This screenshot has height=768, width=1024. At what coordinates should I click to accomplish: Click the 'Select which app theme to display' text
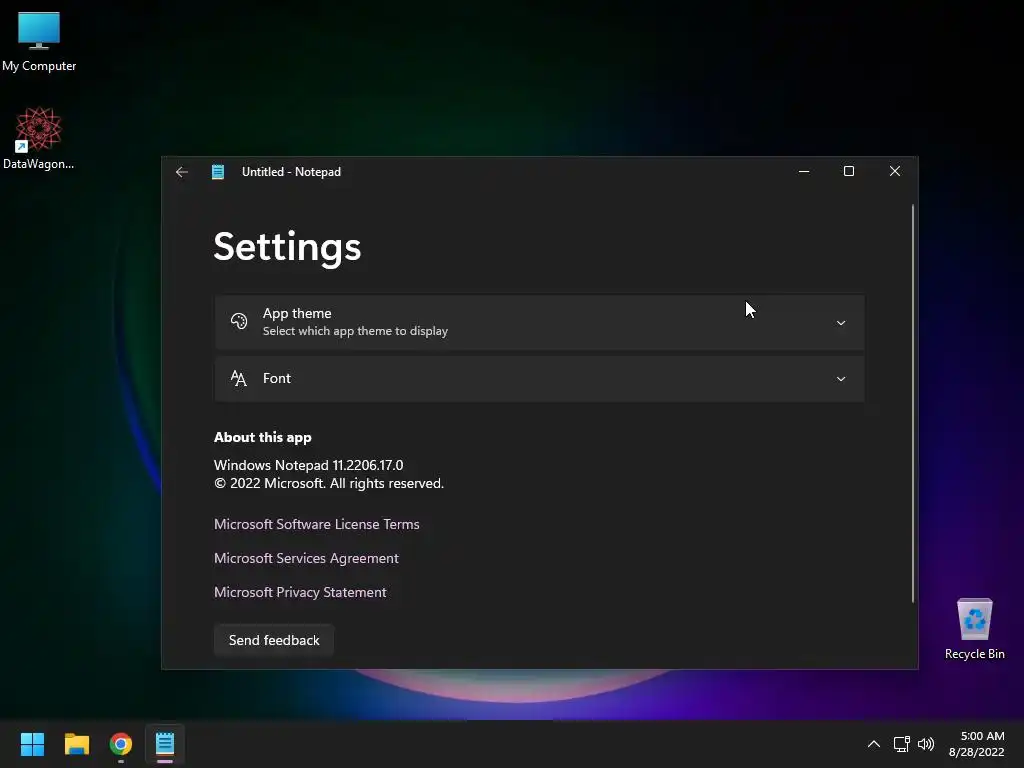click(x=355, y=331)
